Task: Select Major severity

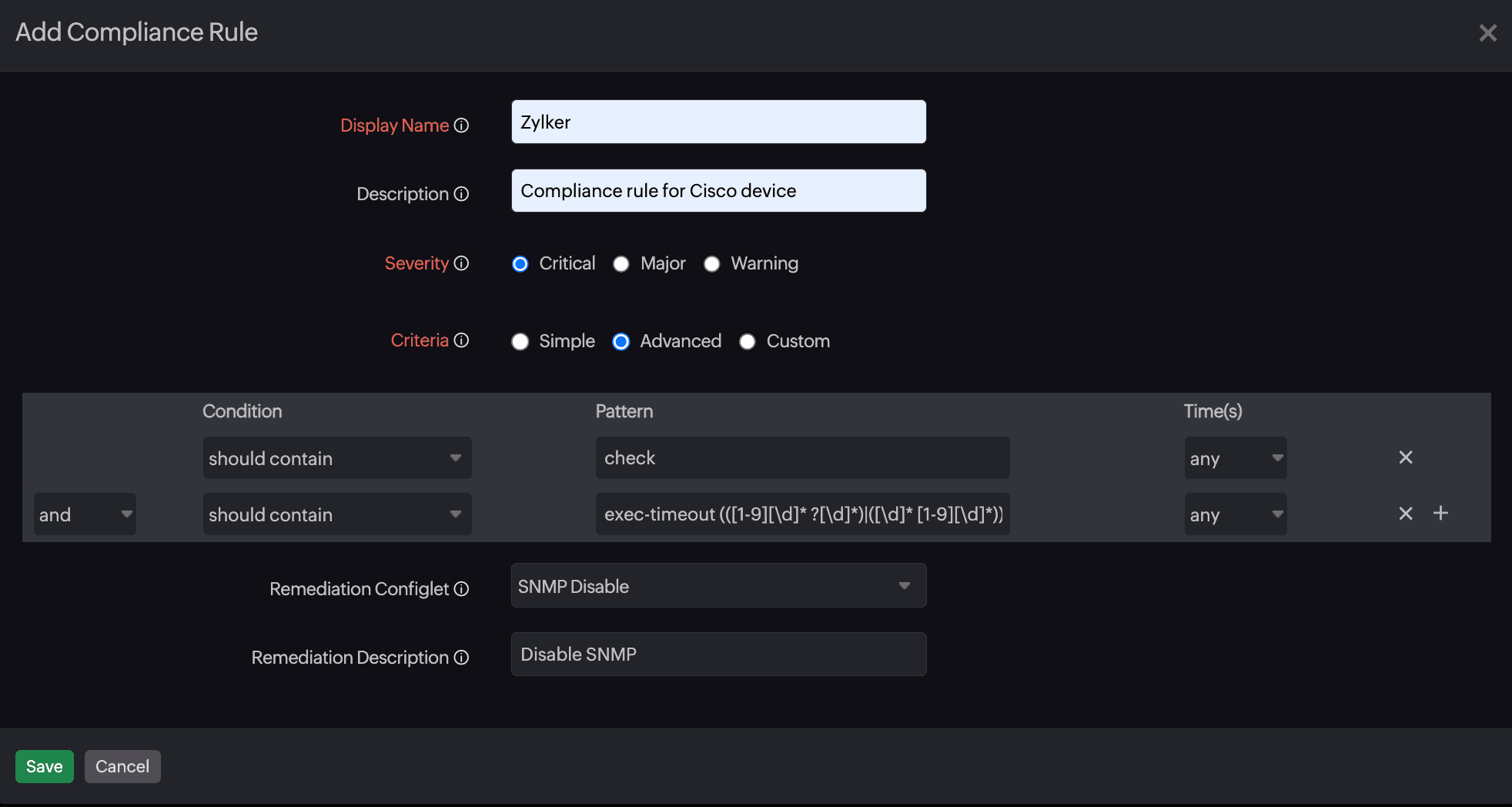Action: (621, 263)
